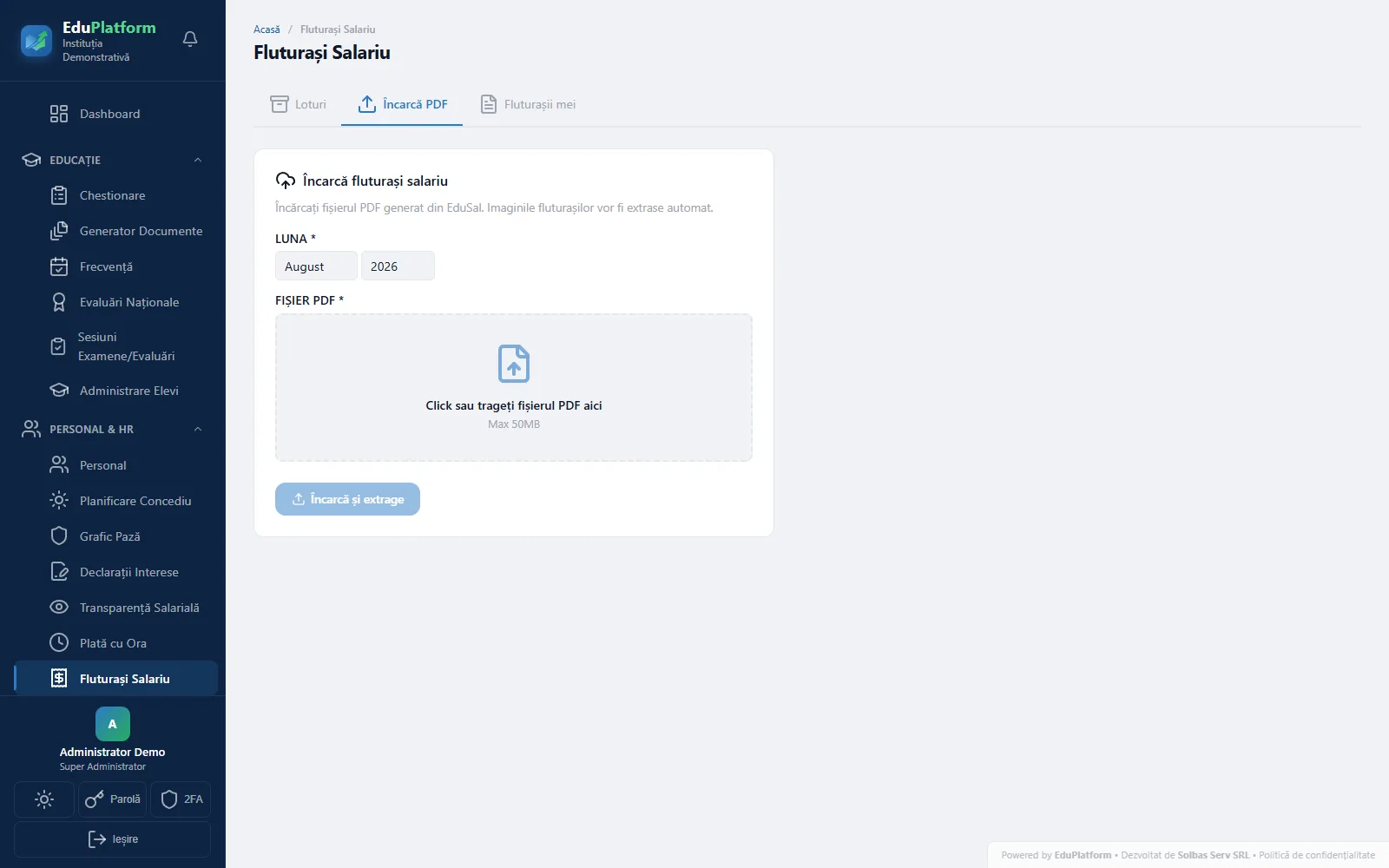Image resolution: width=1389 pixels, height=868 pixels.
Task: Open the Chestionare sidebar item
Action: point(115,195)
